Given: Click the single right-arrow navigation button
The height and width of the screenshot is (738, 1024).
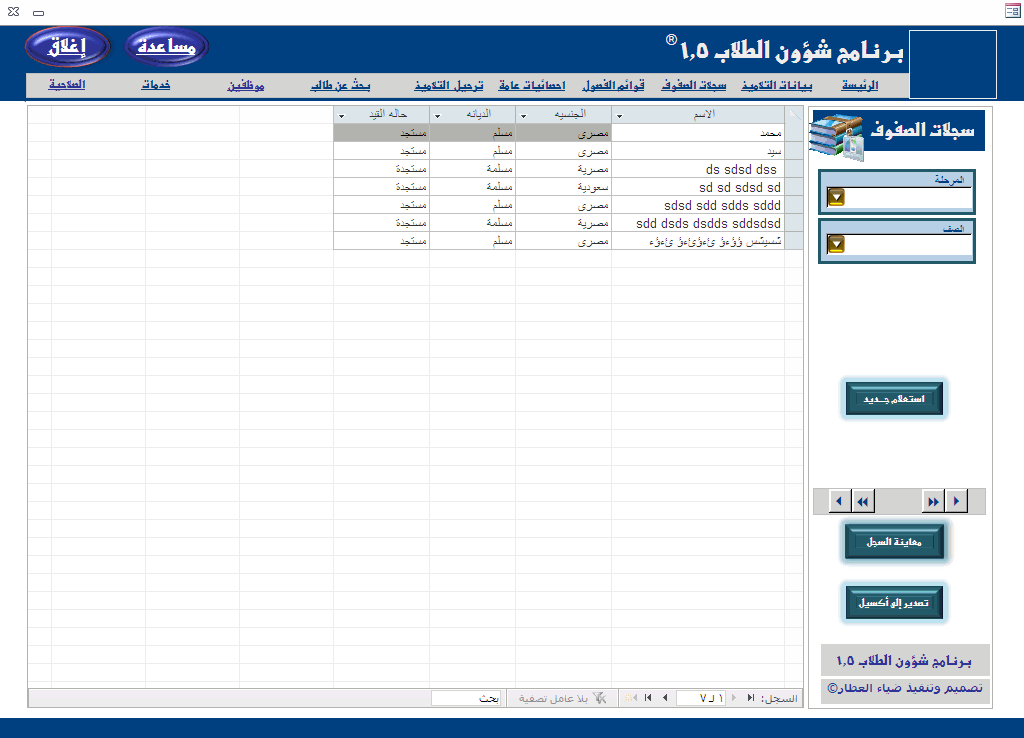Looking at the screenshot, I should tap(958, 501).
